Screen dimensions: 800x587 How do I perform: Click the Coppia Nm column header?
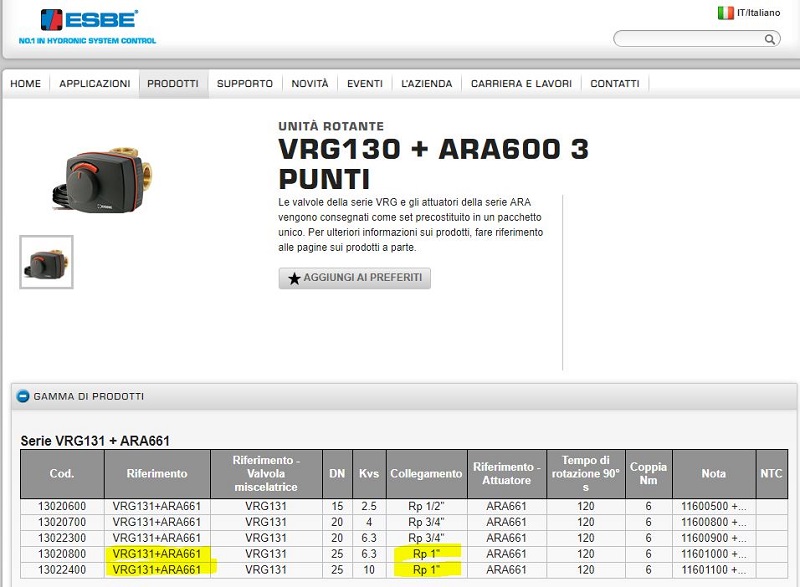click(648, 474)
